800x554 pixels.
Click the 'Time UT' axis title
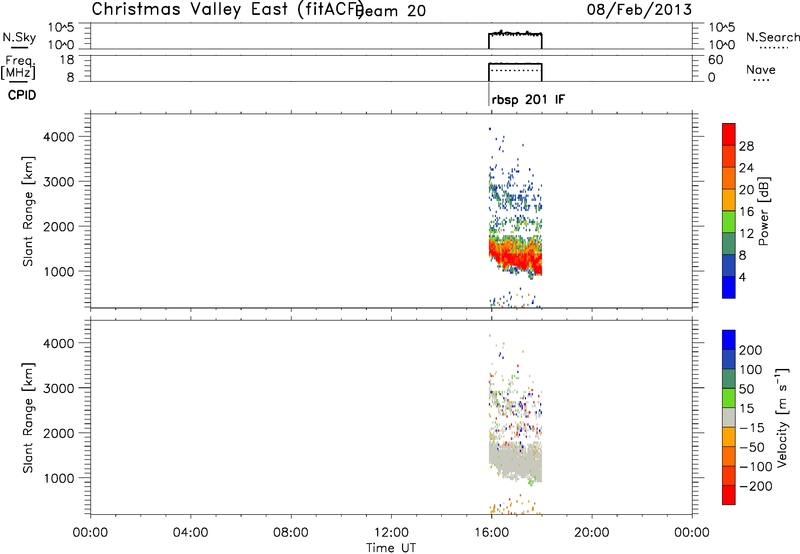pyautogui.click(x=391, y=548)
